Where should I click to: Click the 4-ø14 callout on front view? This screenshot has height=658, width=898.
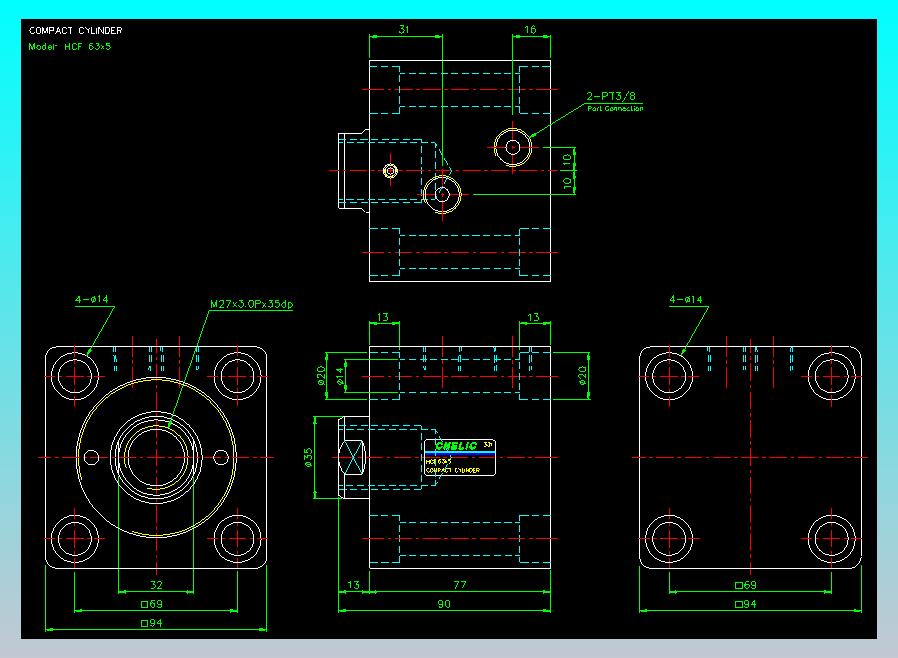(x=92, y=299)
